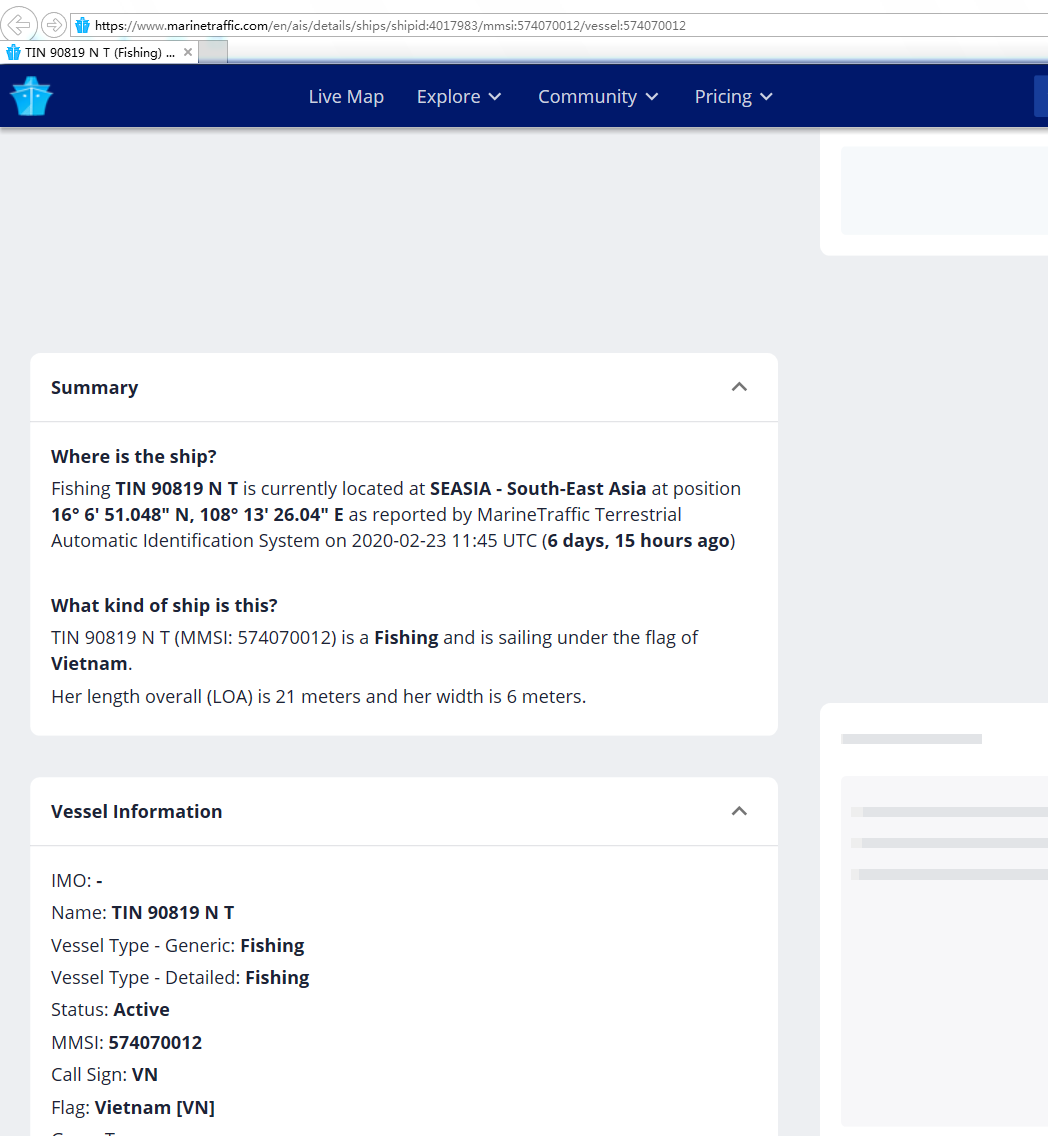1048x1136 pixels.
Task: Go back using the browser back arrow
Action: [x=19, y=25]
